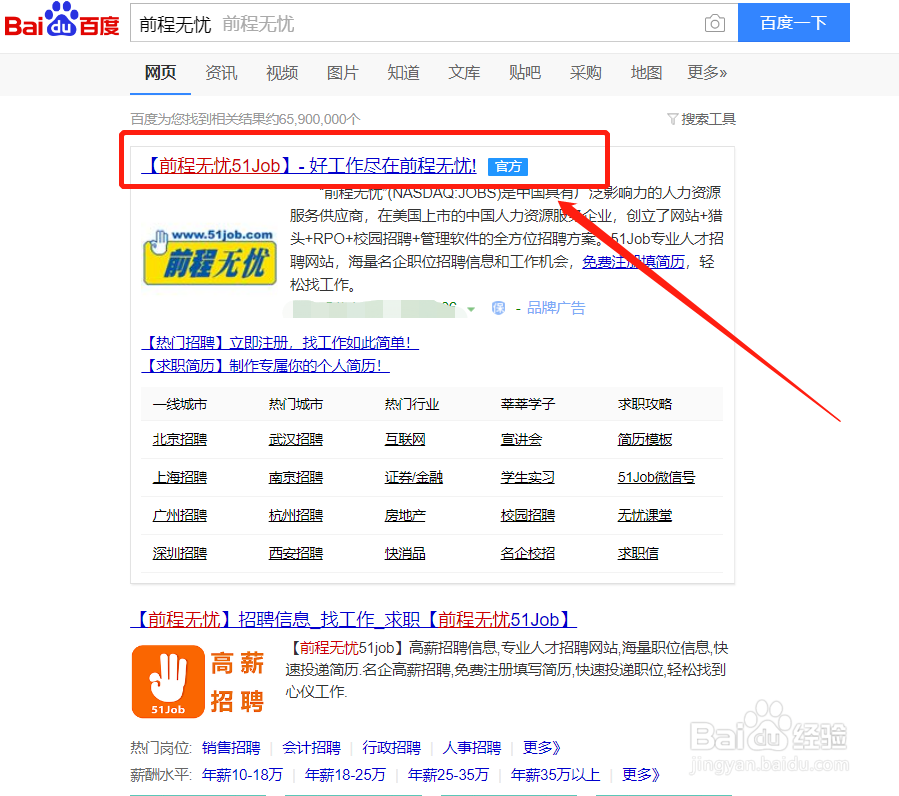The width and height of the screenshot is (899, 796).
Task: Open 名企校招 link
Action: click(x=527, y=553)
